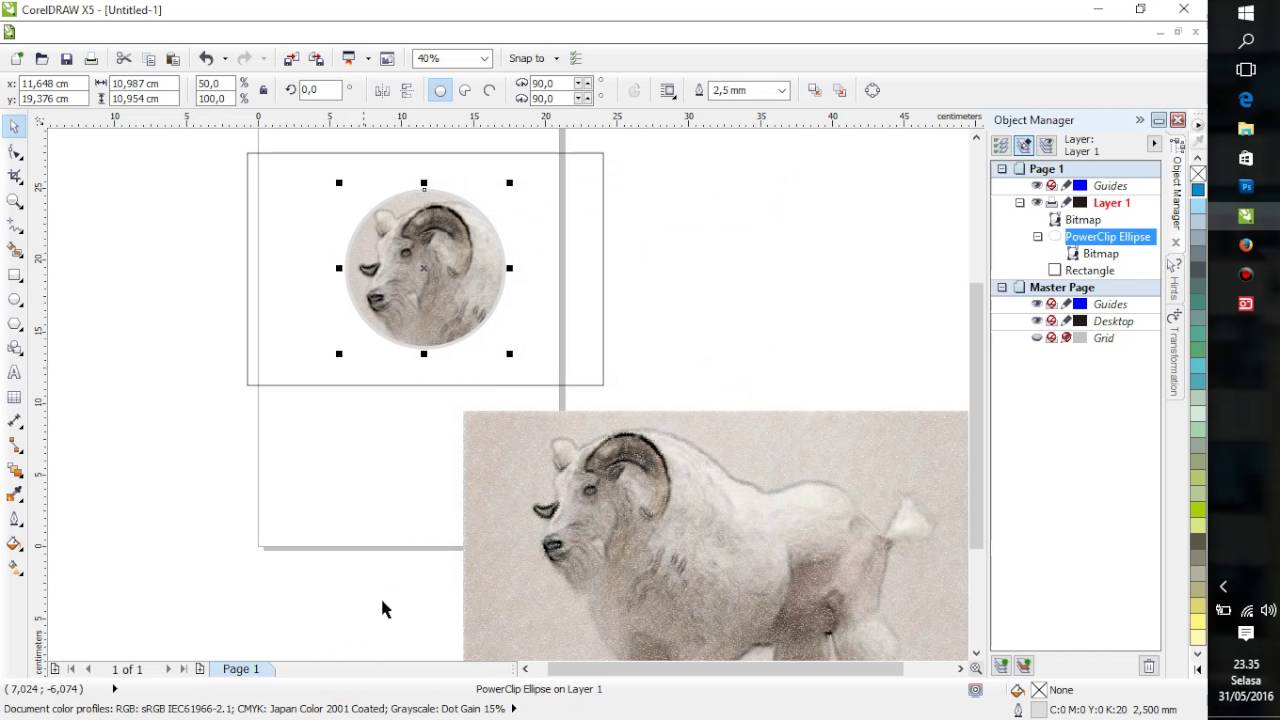Screen dimensions: 1280x720
Task: Open the outline width dropdown showing 2,5 mm
Action: tap(781, 91)
